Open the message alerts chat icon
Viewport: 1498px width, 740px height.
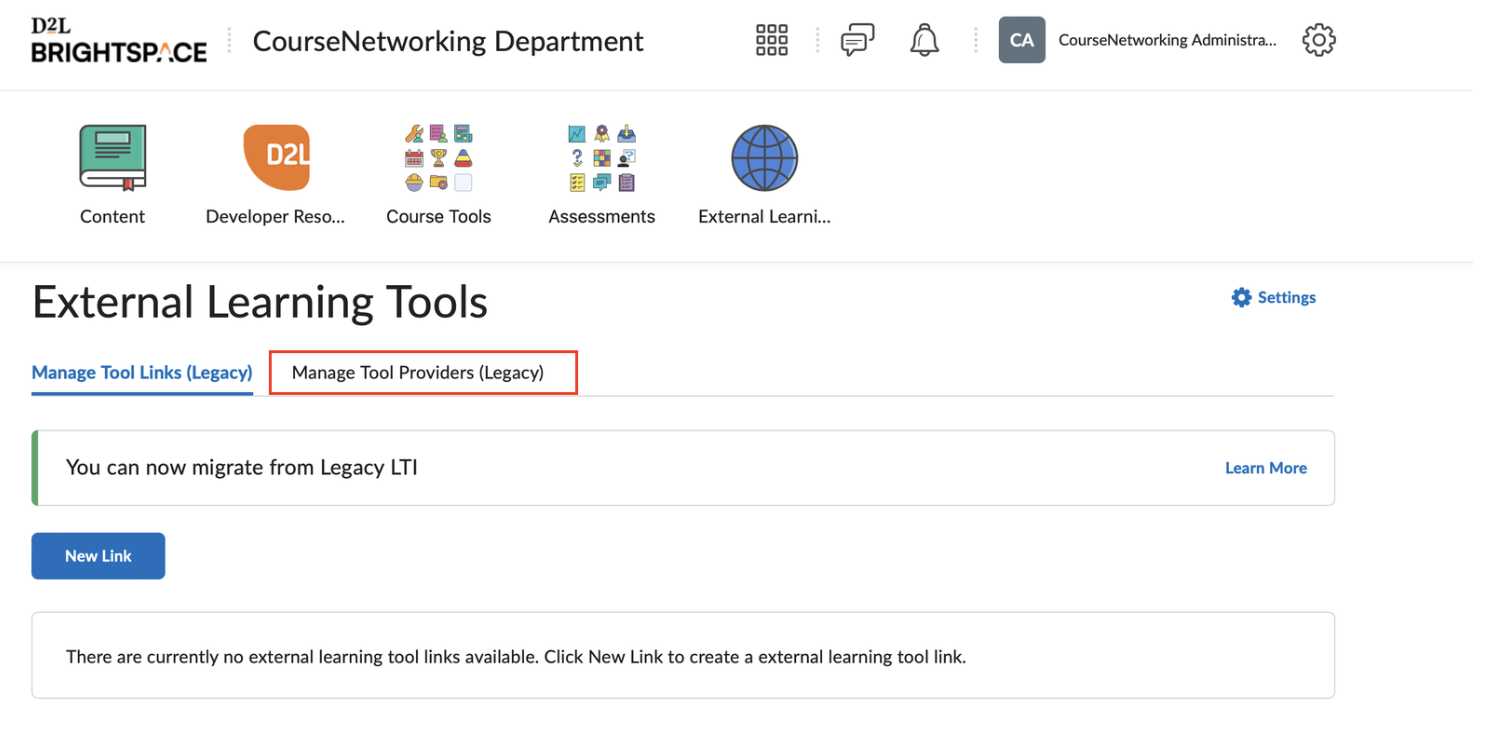[857, 41]
